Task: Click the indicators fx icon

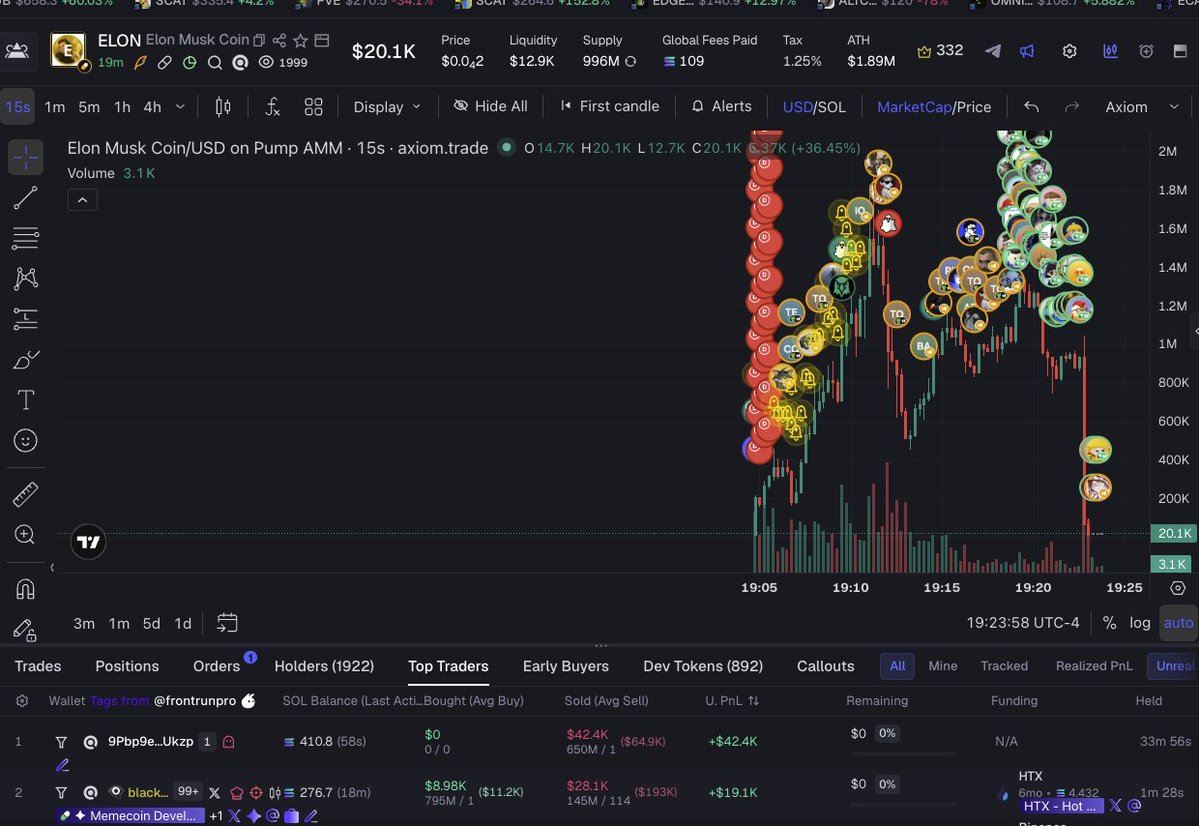Action: click(x=272, y=106)
